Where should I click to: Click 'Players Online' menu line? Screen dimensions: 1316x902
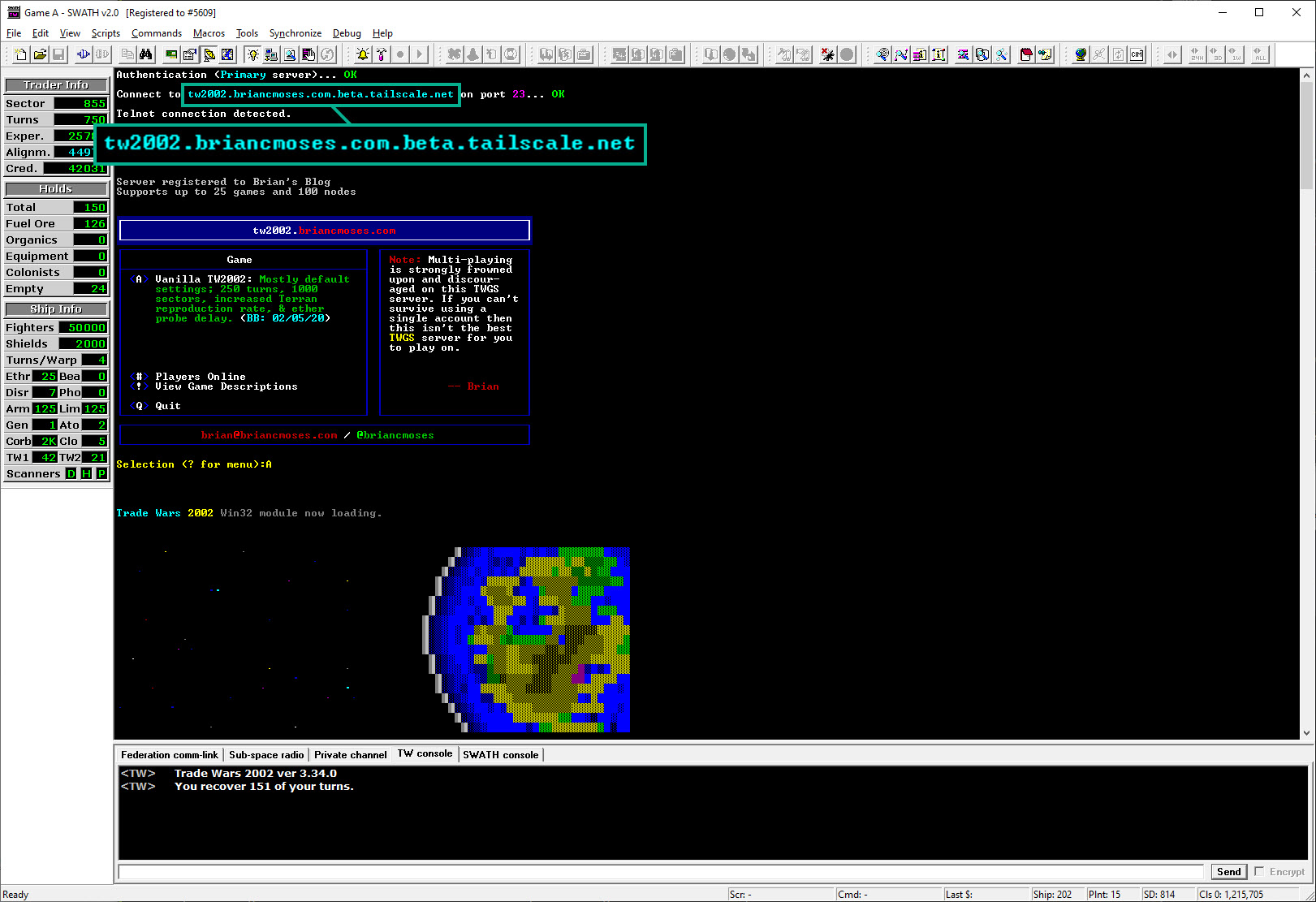pos(201,377)
